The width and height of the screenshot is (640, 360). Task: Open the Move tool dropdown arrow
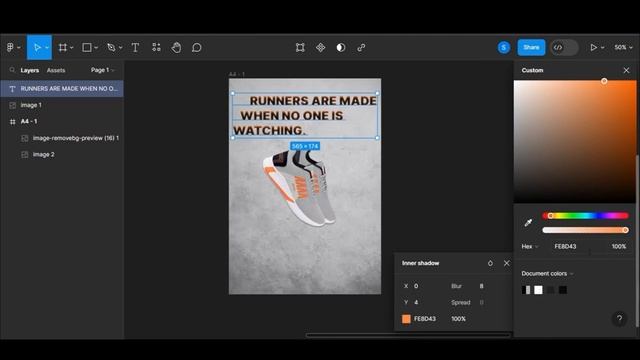coord(47,48)
